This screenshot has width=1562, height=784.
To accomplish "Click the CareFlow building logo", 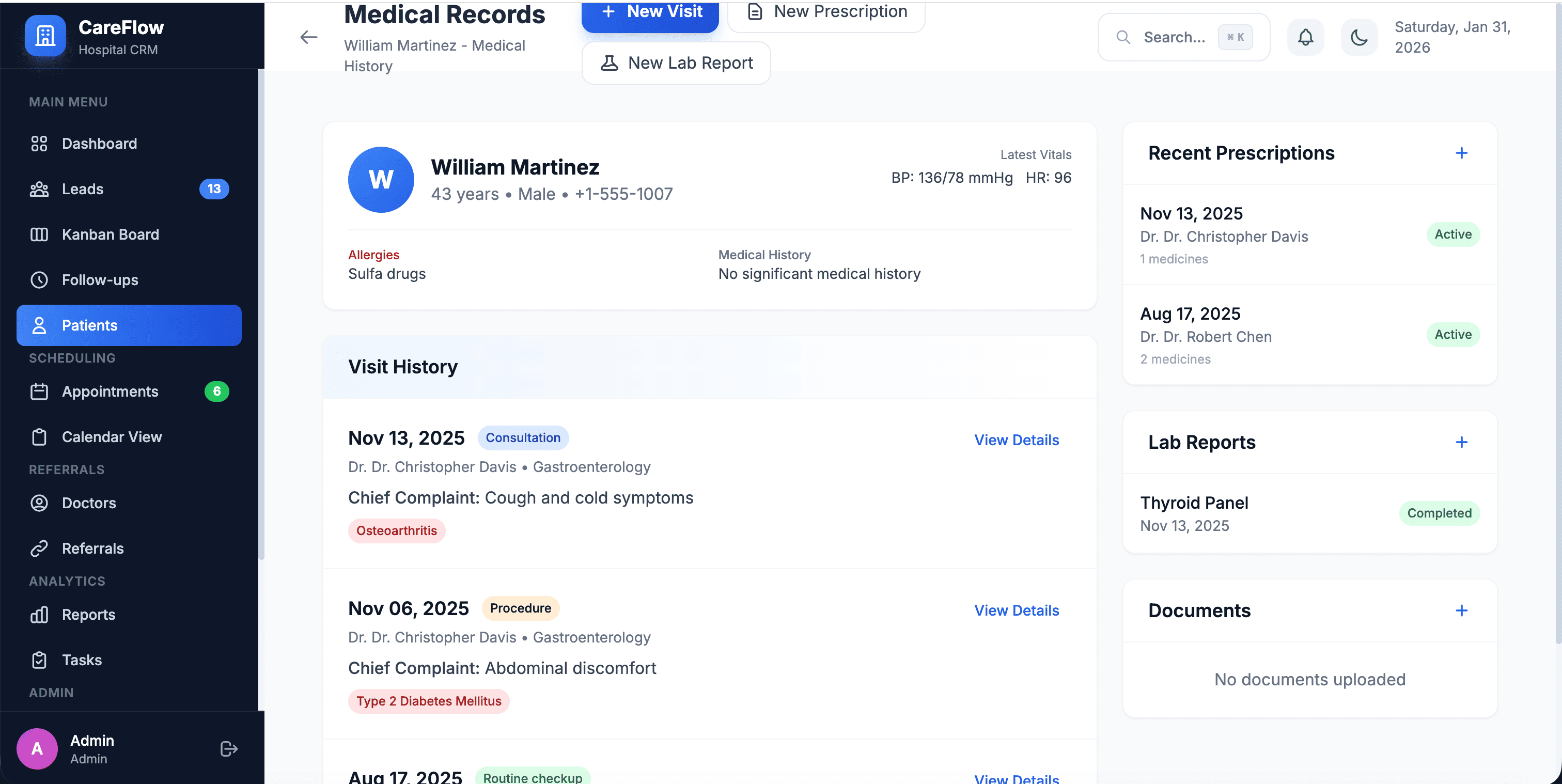I will tap(45, 36).
